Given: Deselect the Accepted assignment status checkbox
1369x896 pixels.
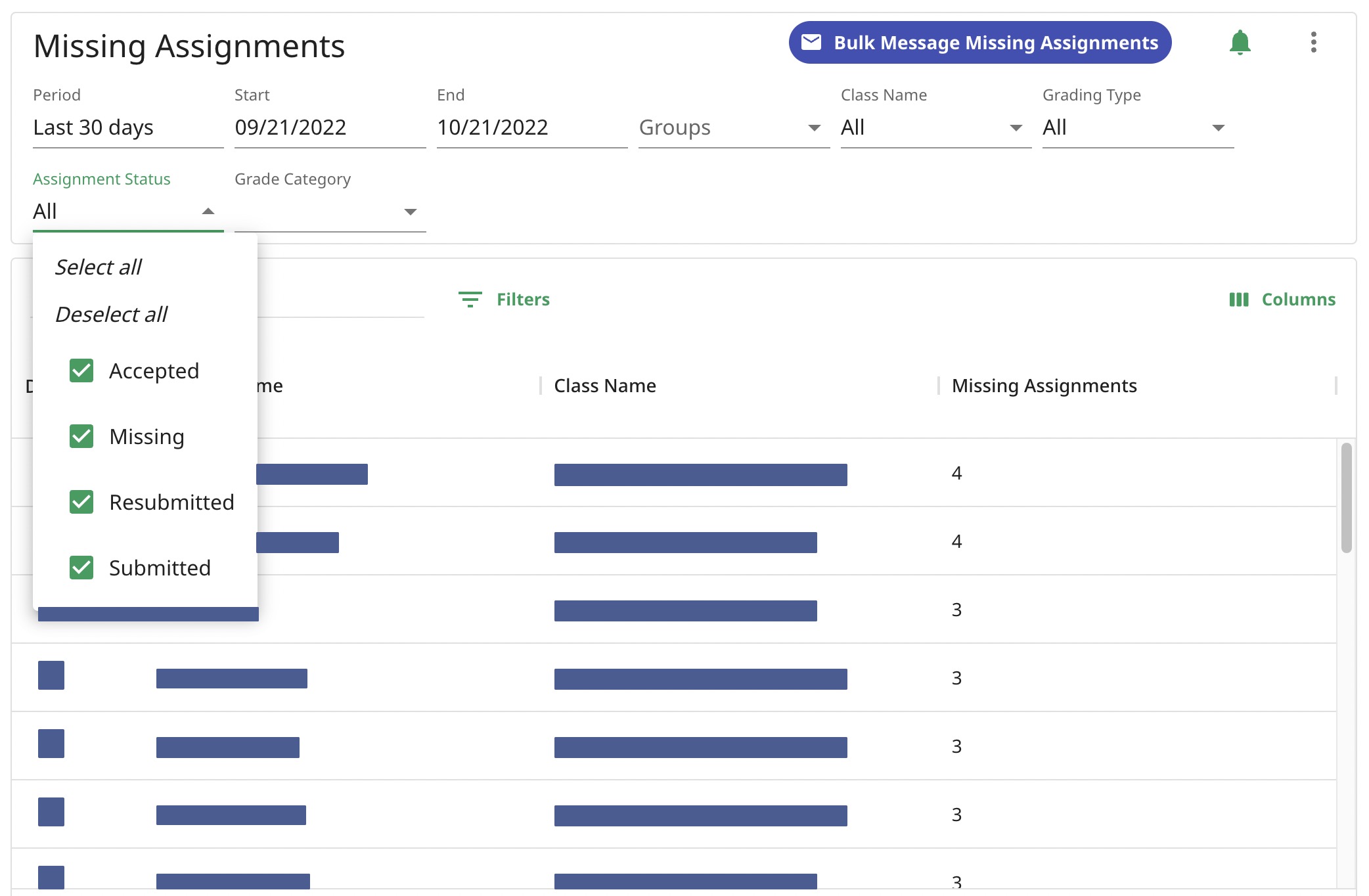Looking at the screenshot, I should [81, 370].
